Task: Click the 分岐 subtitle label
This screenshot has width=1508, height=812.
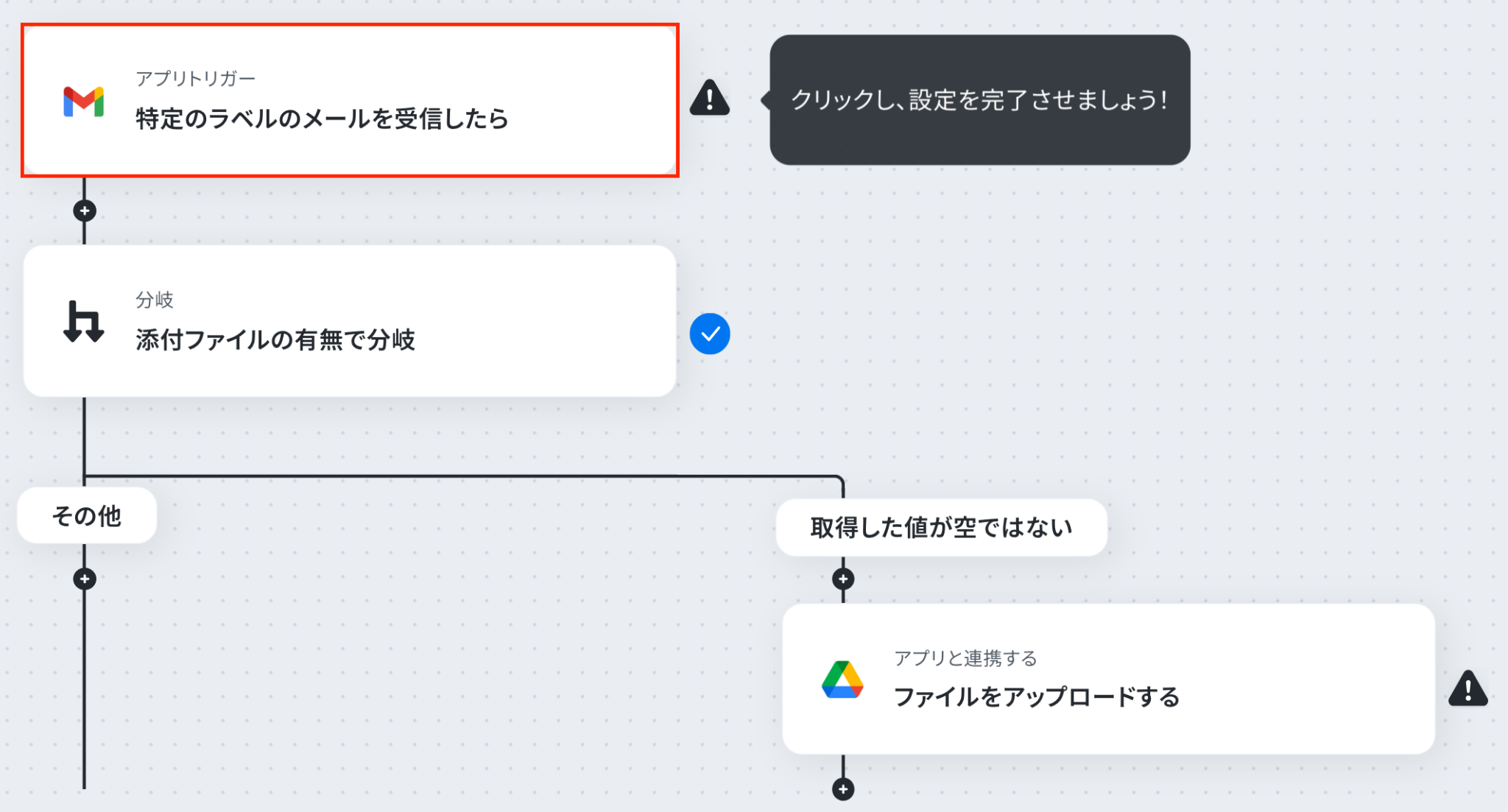Action: pyautogui.click(x=155, y=300)
